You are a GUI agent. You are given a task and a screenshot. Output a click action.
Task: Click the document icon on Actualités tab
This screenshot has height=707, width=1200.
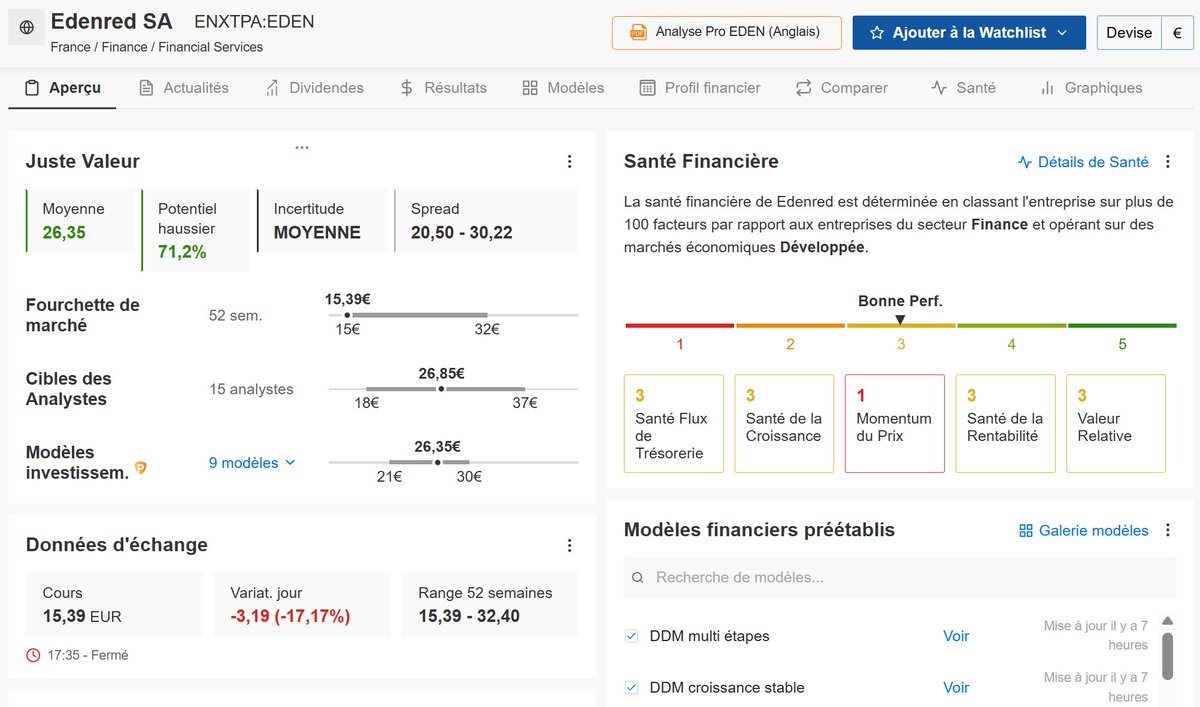click(x=146, y=88)
